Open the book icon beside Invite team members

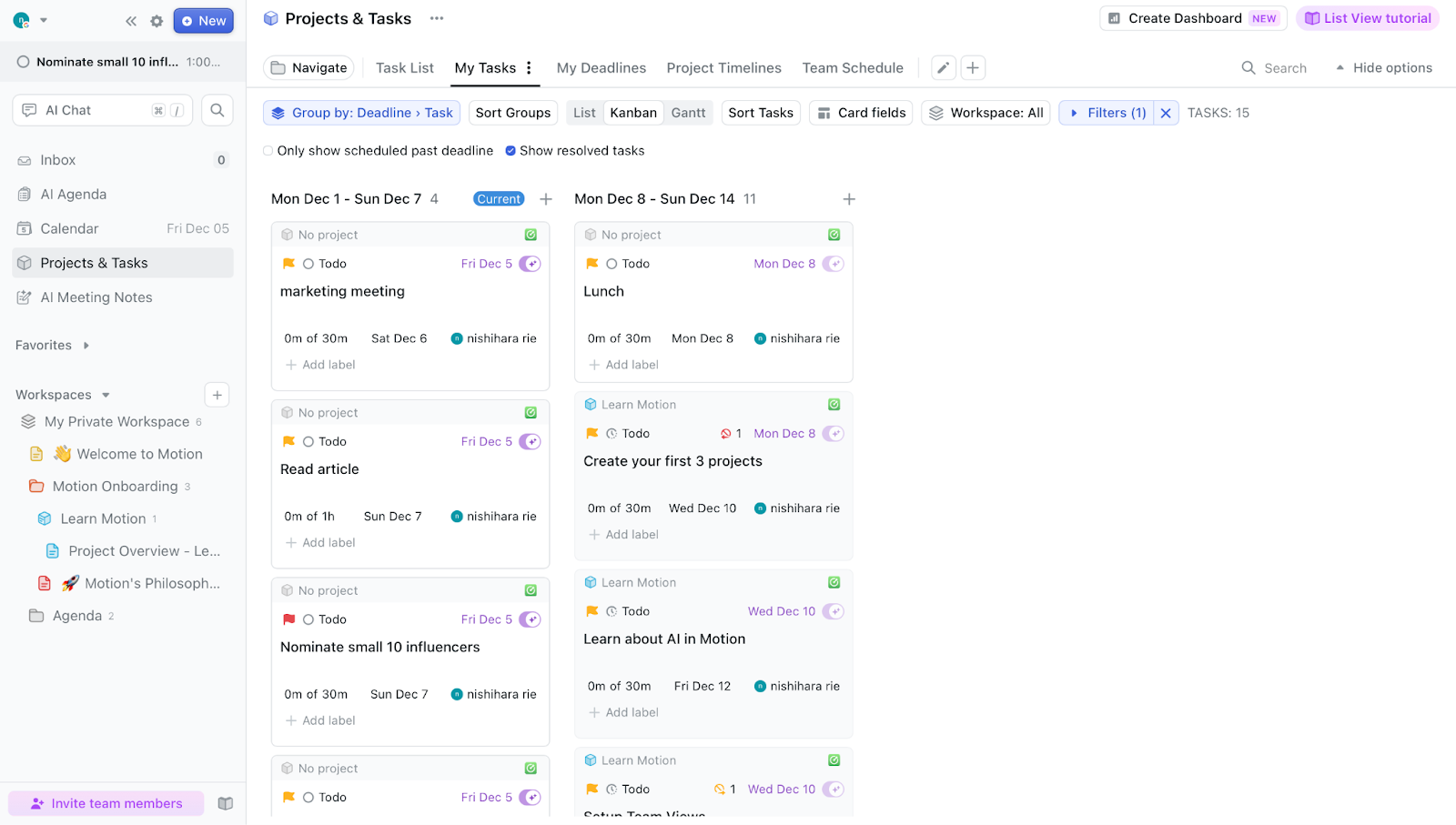[x=226, y=803]
